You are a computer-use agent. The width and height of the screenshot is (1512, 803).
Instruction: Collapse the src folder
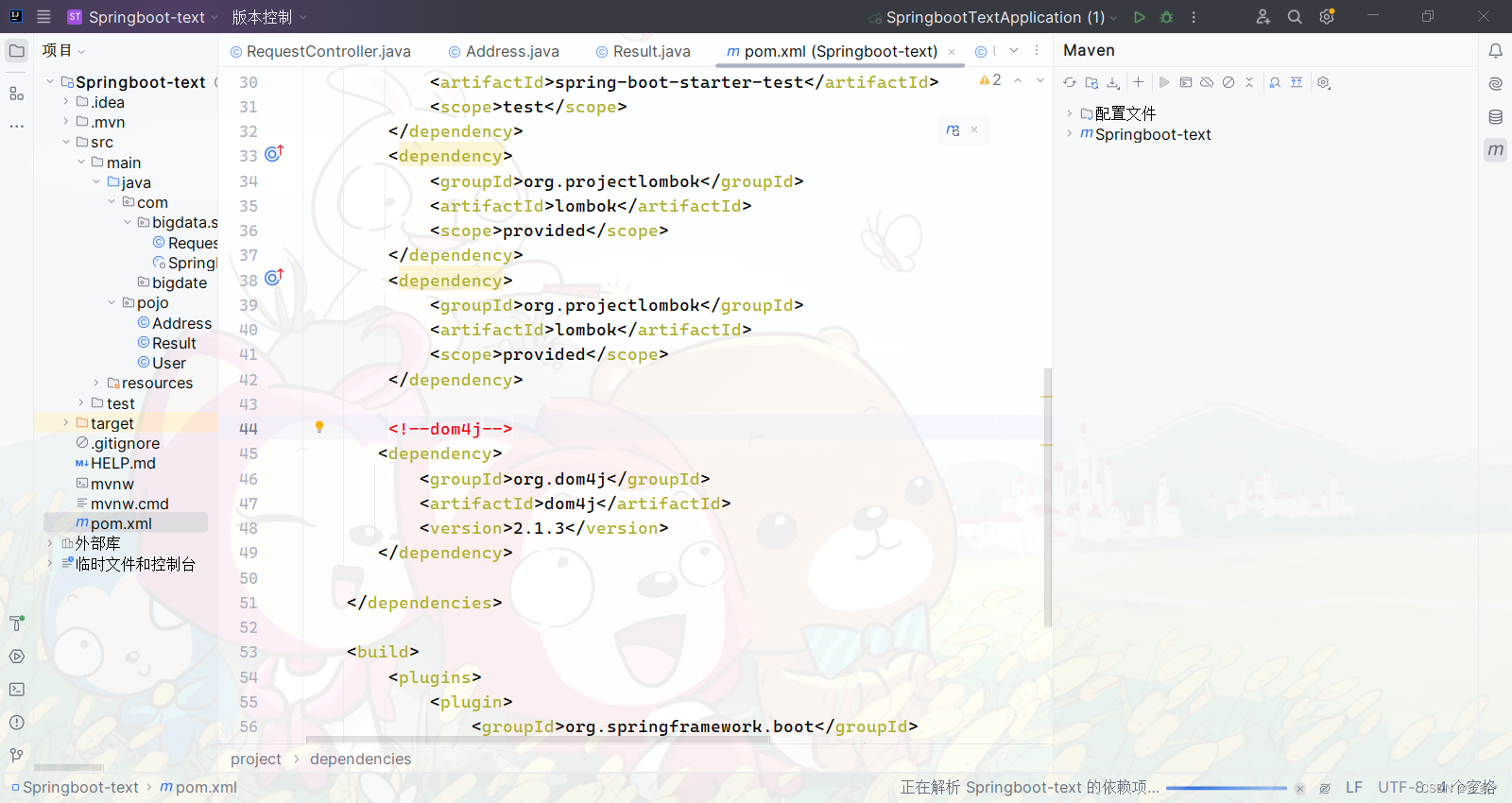[x=66, y=142]
